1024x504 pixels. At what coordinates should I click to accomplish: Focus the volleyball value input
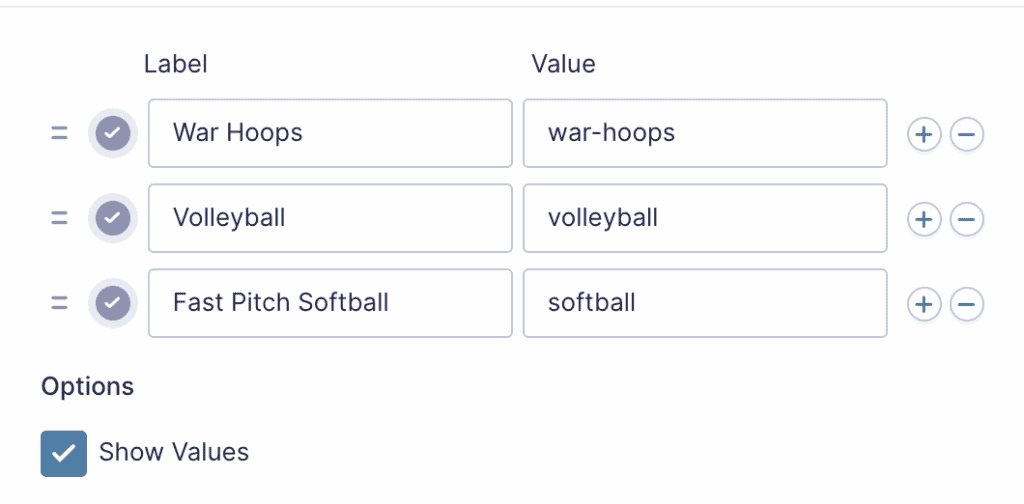pyautogui.click(x=704, y=218)
